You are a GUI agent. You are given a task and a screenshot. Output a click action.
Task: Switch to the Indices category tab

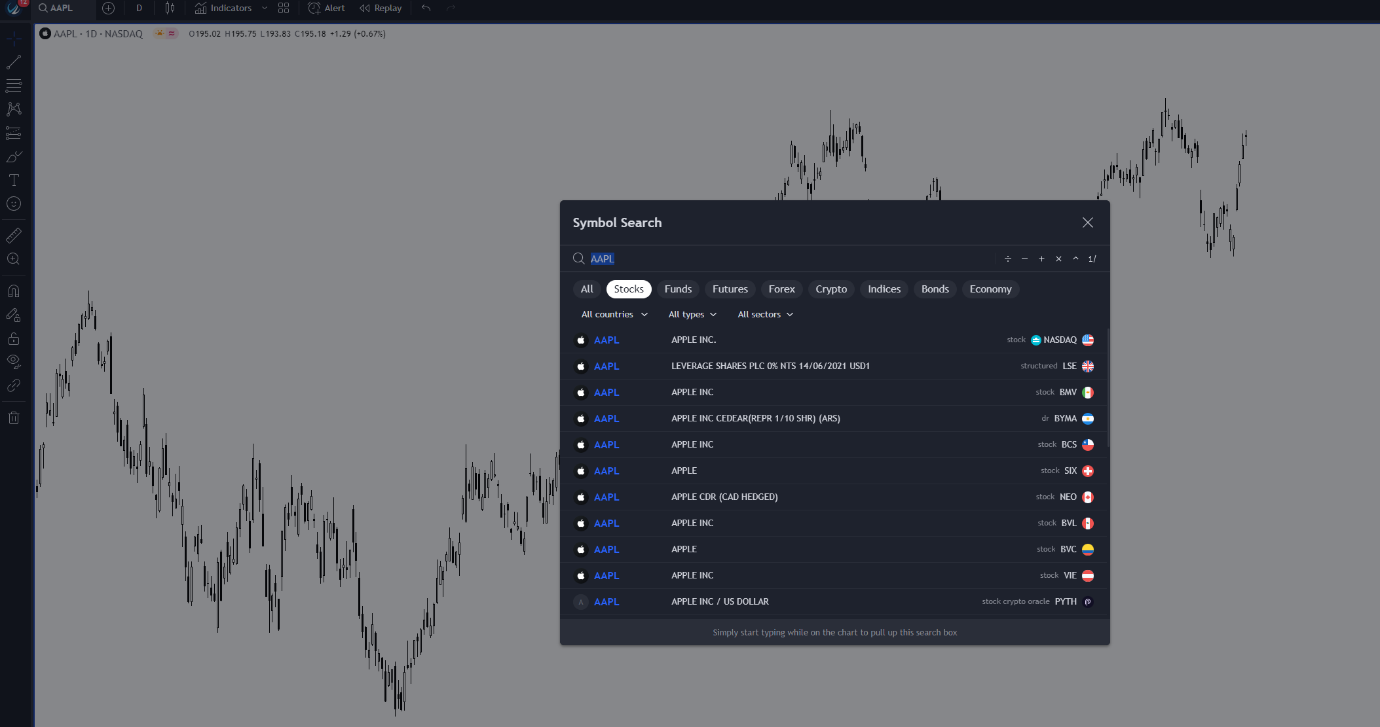point(884,289)
